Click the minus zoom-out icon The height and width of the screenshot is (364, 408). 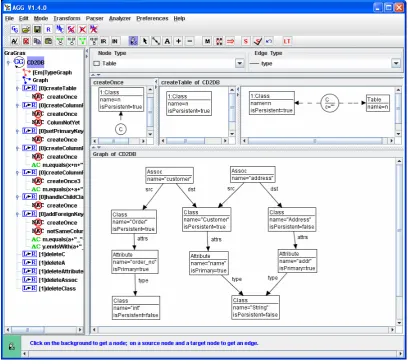click(x=190, y=41)
